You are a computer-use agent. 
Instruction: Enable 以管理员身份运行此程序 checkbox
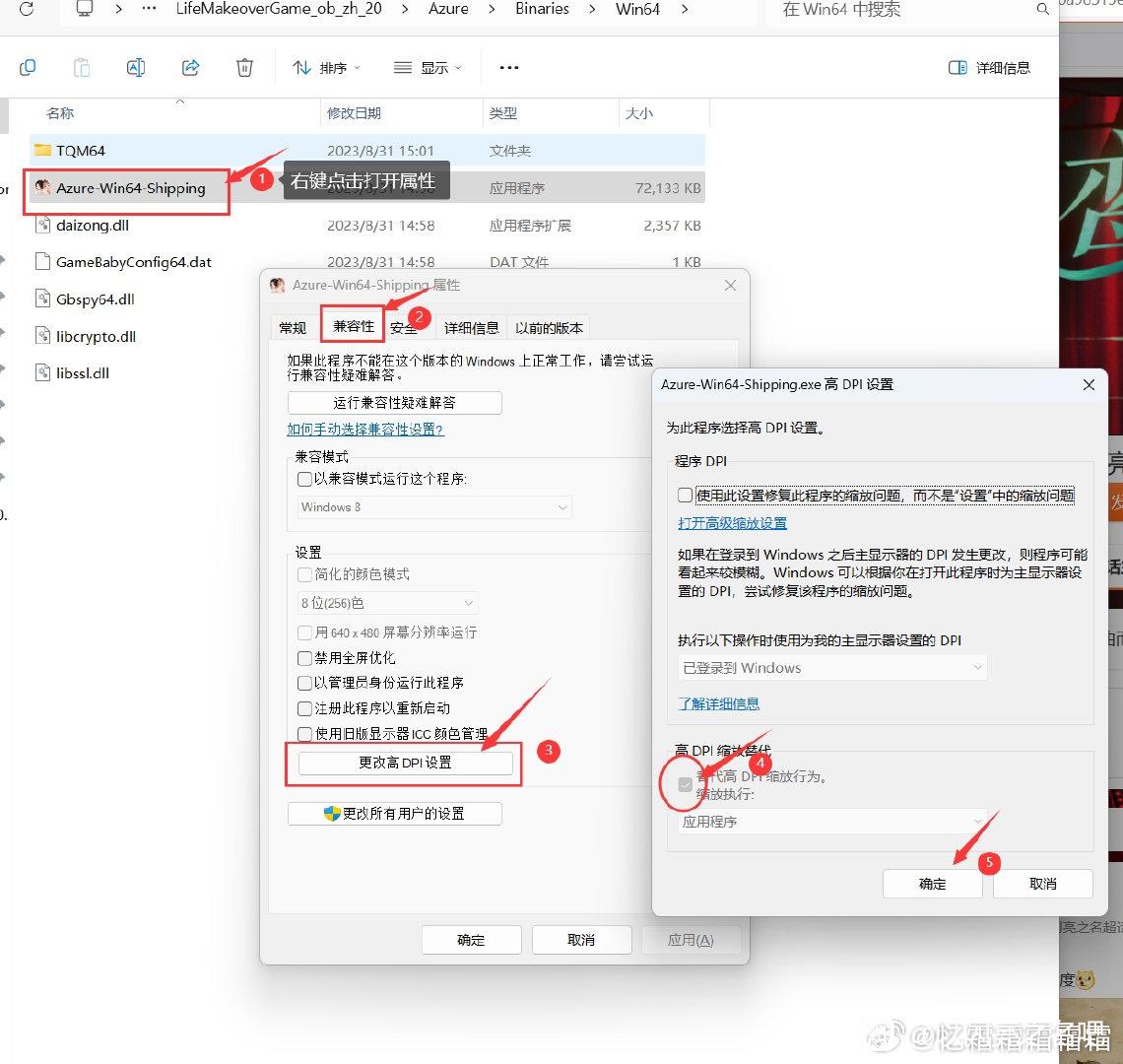tap(304, 683)
